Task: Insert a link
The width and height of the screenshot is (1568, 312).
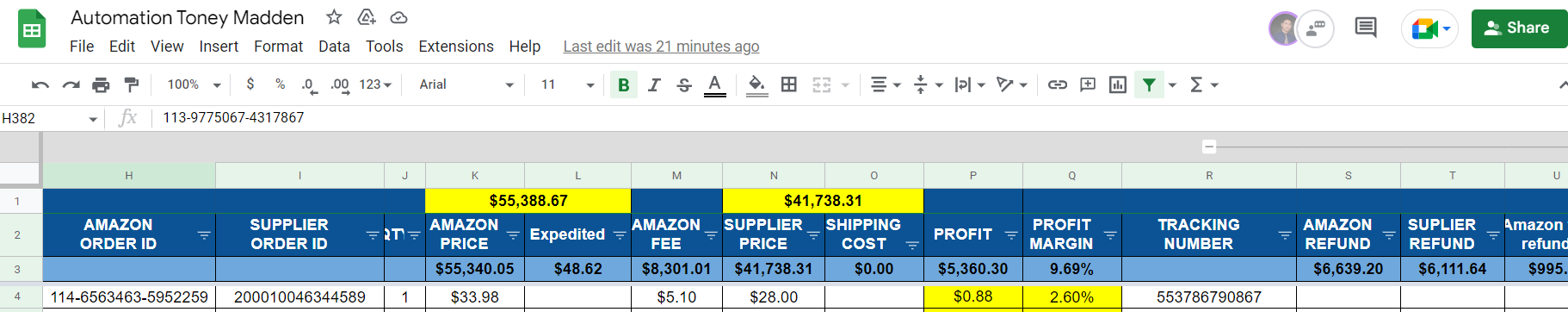Action: coord(1058,84)
